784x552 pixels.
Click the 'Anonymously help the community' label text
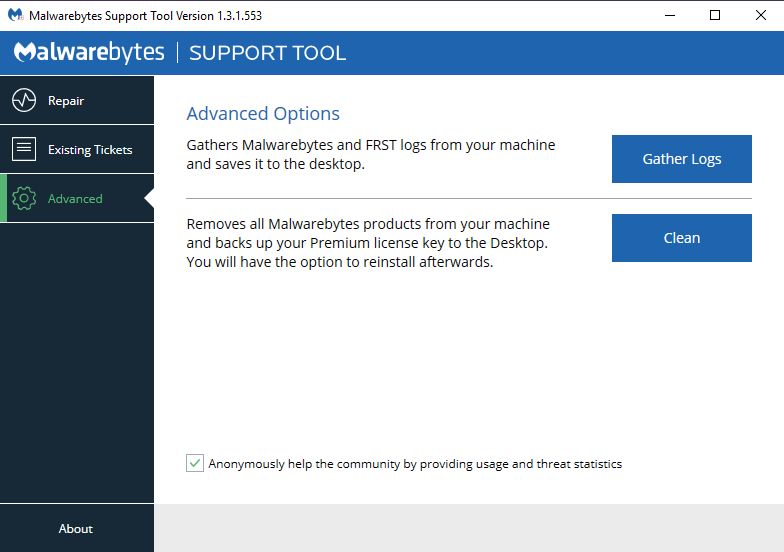click(415, 464)
